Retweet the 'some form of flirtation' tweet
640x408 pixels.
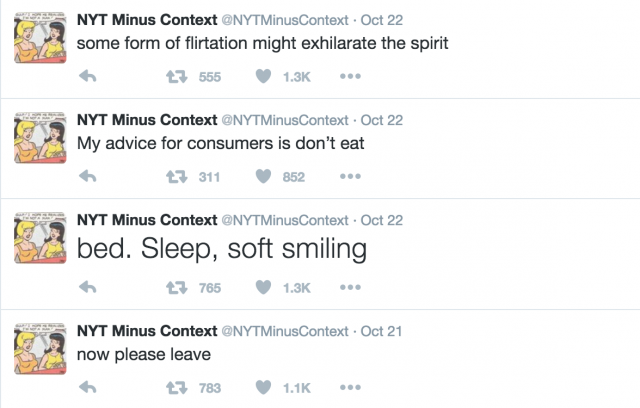tap(176, 76)
